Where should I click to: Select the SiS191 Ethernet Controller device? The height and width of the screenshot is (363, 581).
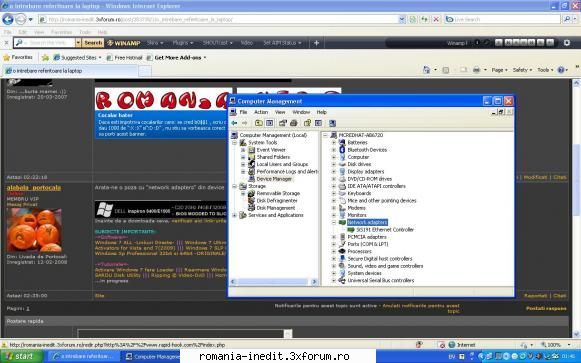[385, 230]
